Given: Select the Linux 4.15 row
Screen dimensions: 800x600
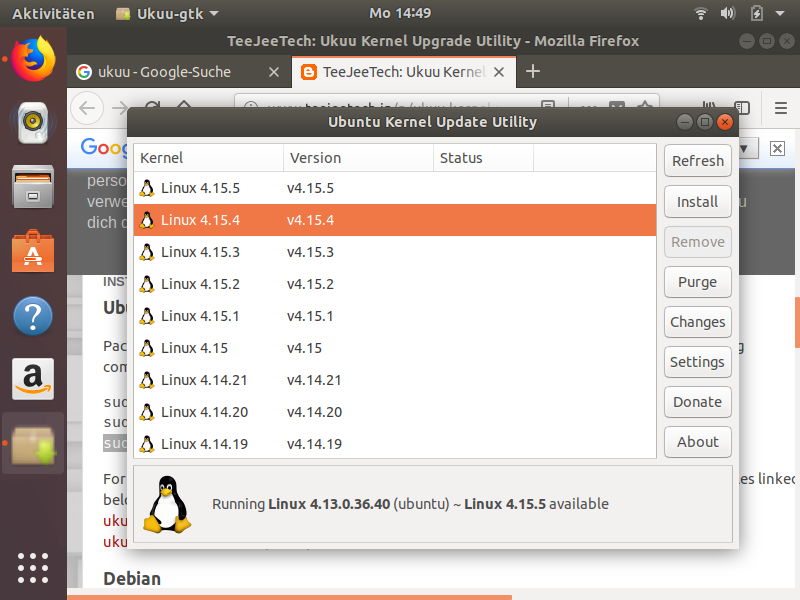Looking at the screenshot, I should (395, 348).
